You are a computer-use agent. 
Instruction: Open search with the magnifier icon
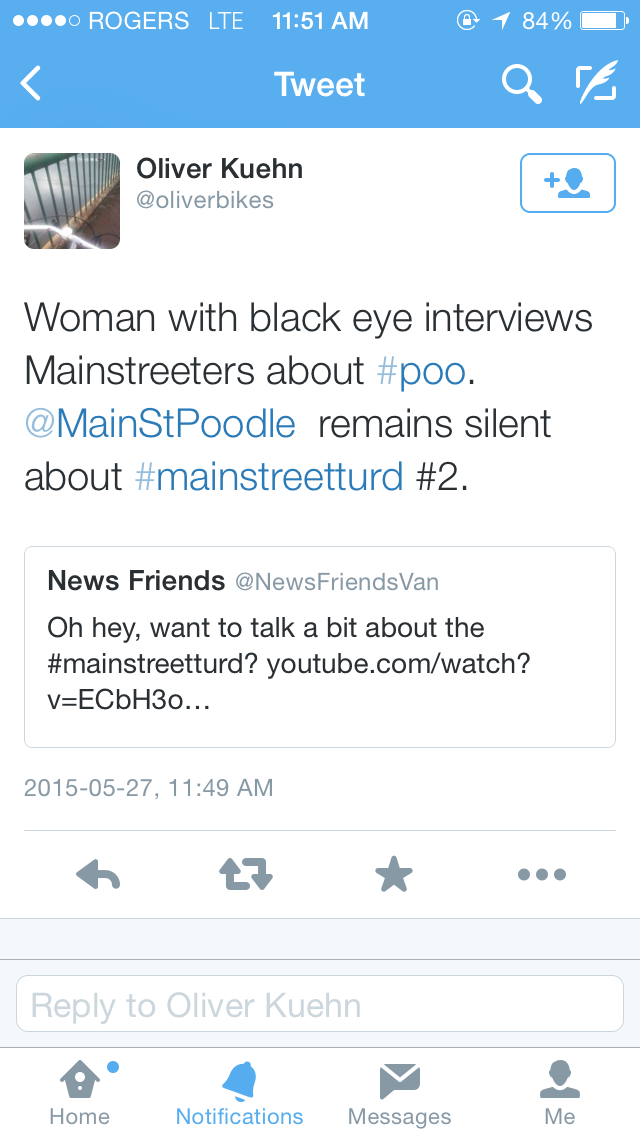(x=521, y=85)
